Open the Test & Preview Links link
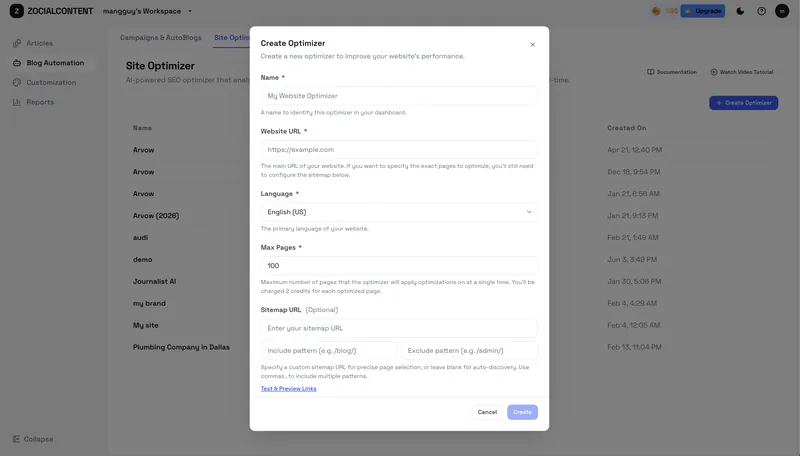Screen dimensions: 800x456 tap(288, 389)
